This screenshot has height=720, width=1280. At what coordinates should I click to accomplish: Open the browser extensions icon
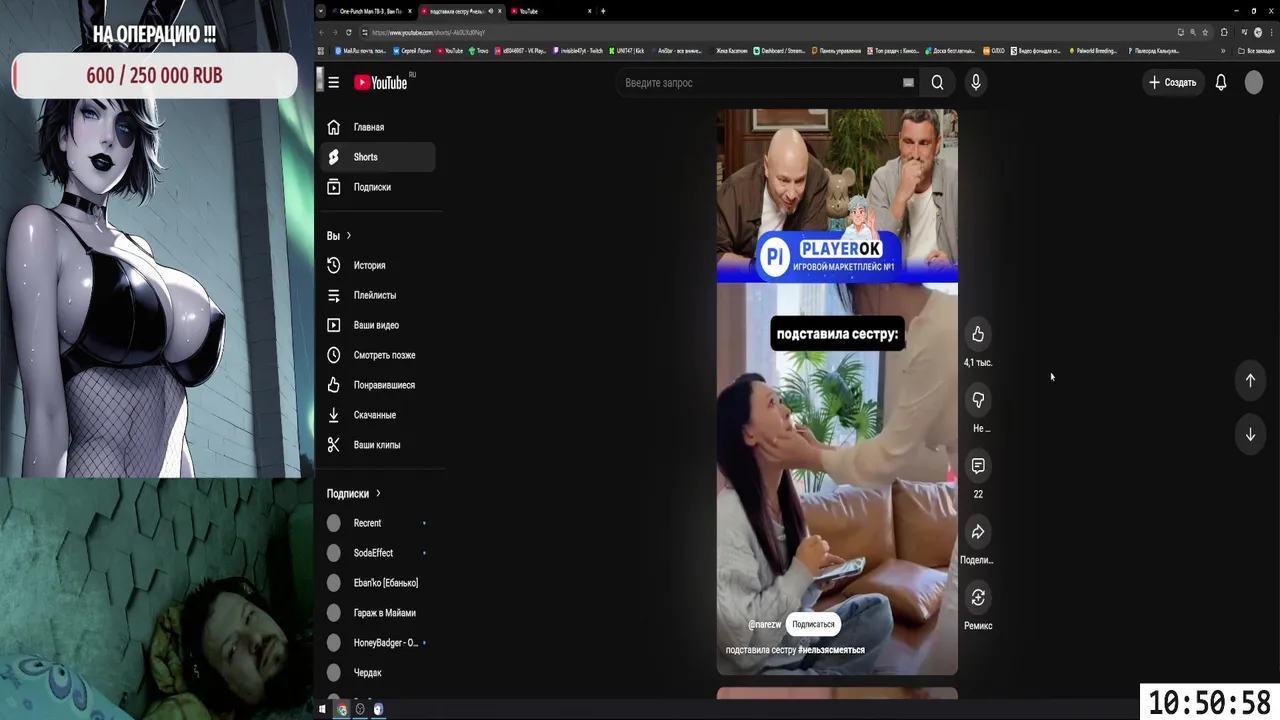tap(1224, 32)
